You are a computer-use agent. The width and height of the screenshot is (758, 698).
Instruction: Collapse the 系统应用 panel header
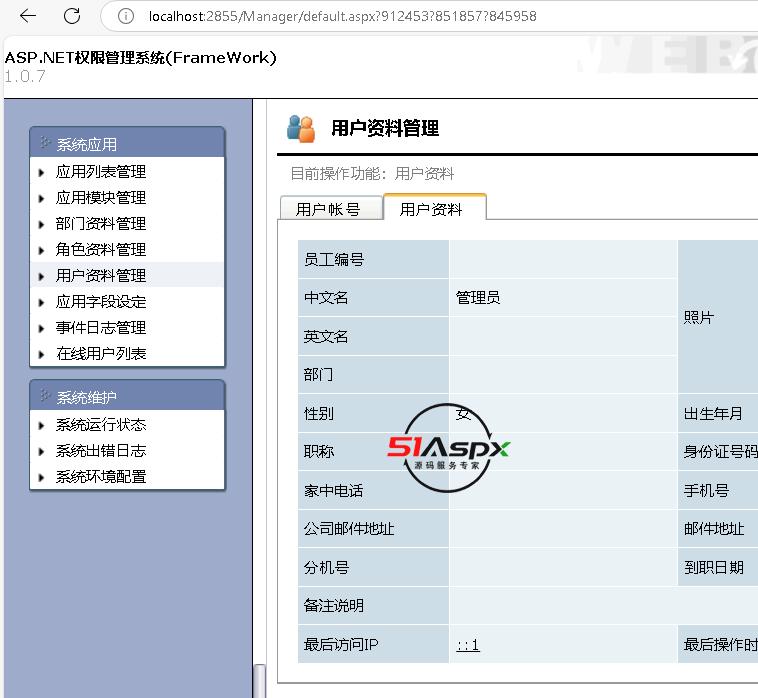click(x=127, y=143)
